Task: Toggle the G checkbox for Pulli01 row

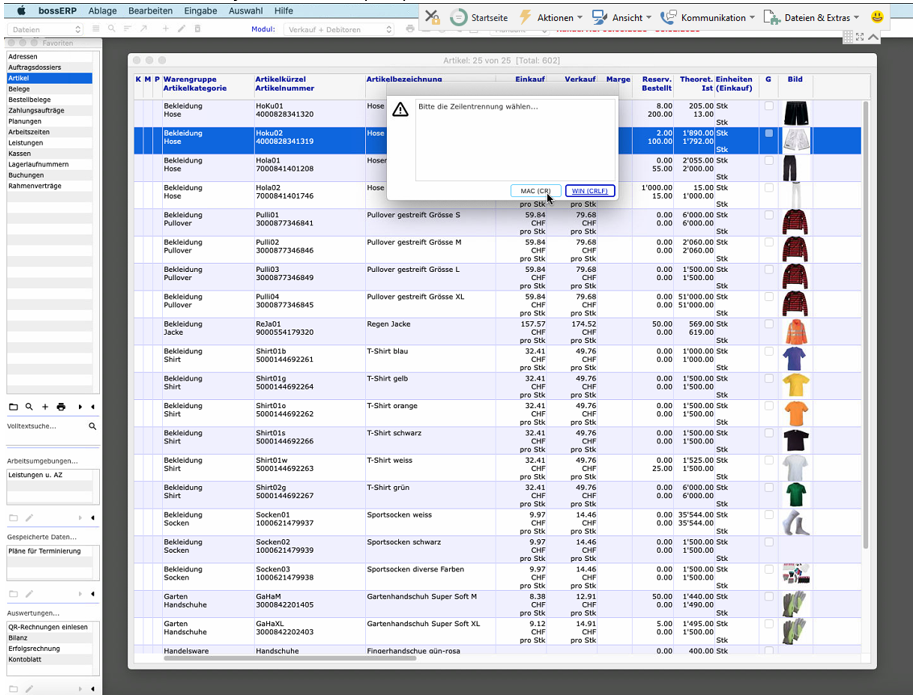Action: (768, 215)
